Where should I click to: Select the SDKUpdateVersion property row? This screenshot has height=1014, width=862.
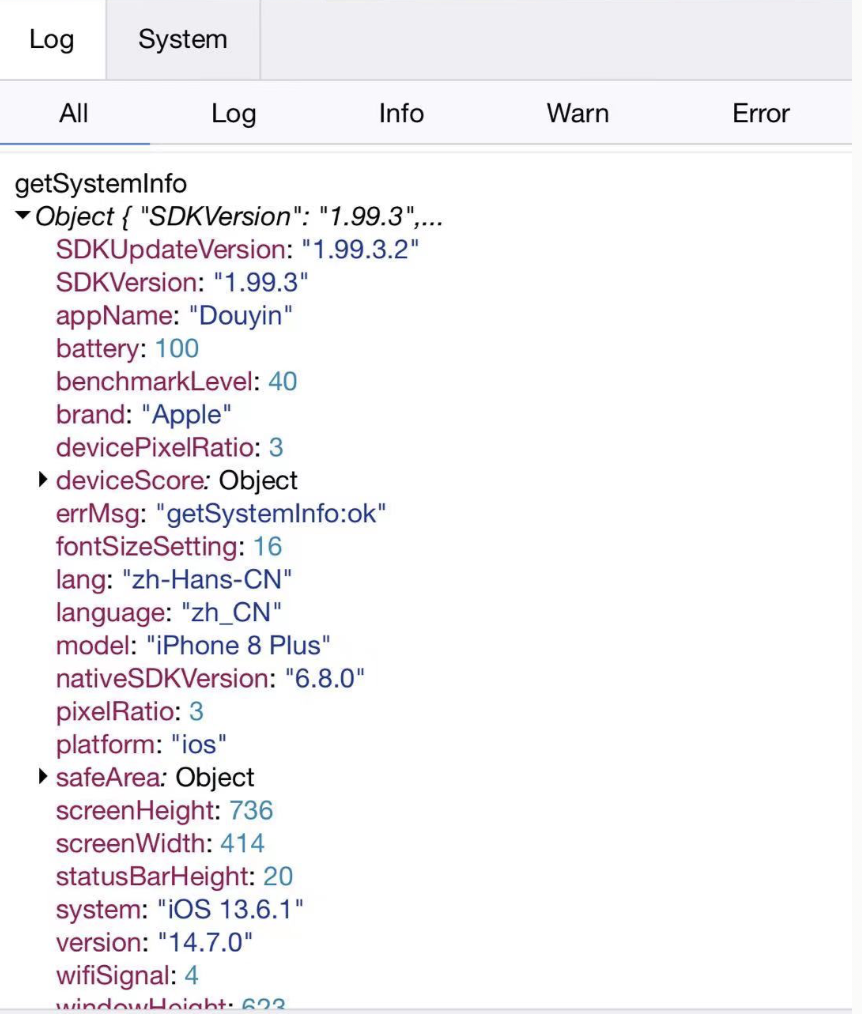pyautogui.click(x=237, y=250)
